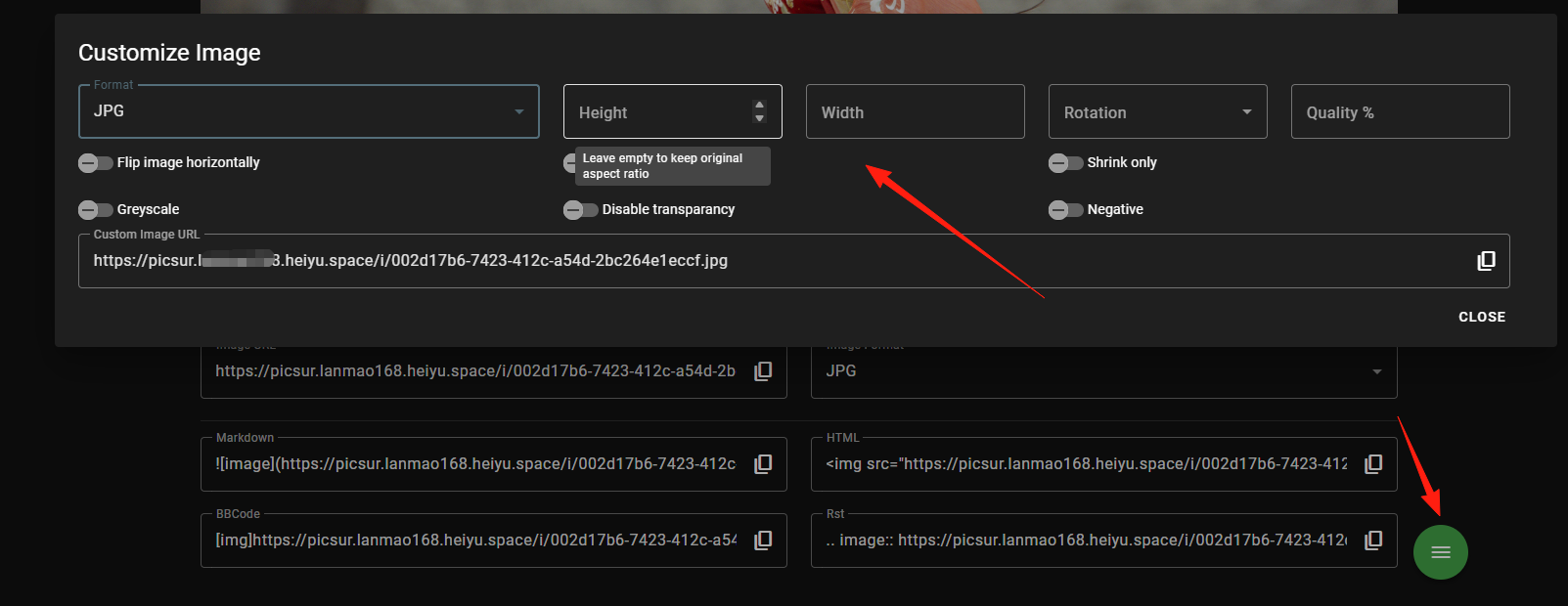Enable the Greyscale switch

click(96, 210)
